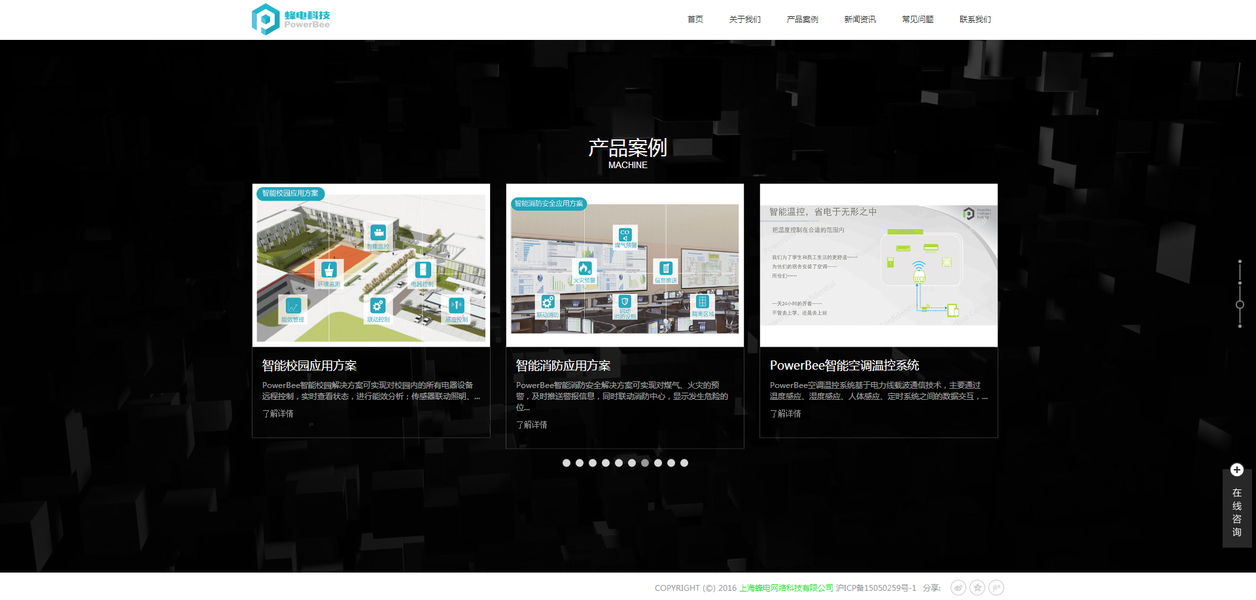The height and width of the screenshot is (600, 1256).
Task: Select the sixth carousel pagination dot
Action: [632, 463]
